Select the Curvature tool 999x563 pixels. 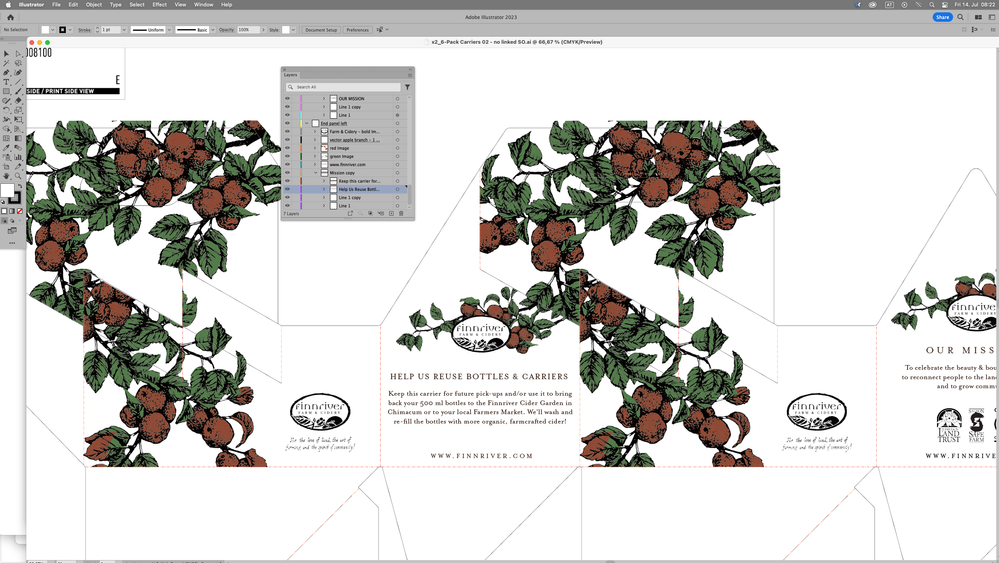18,73
